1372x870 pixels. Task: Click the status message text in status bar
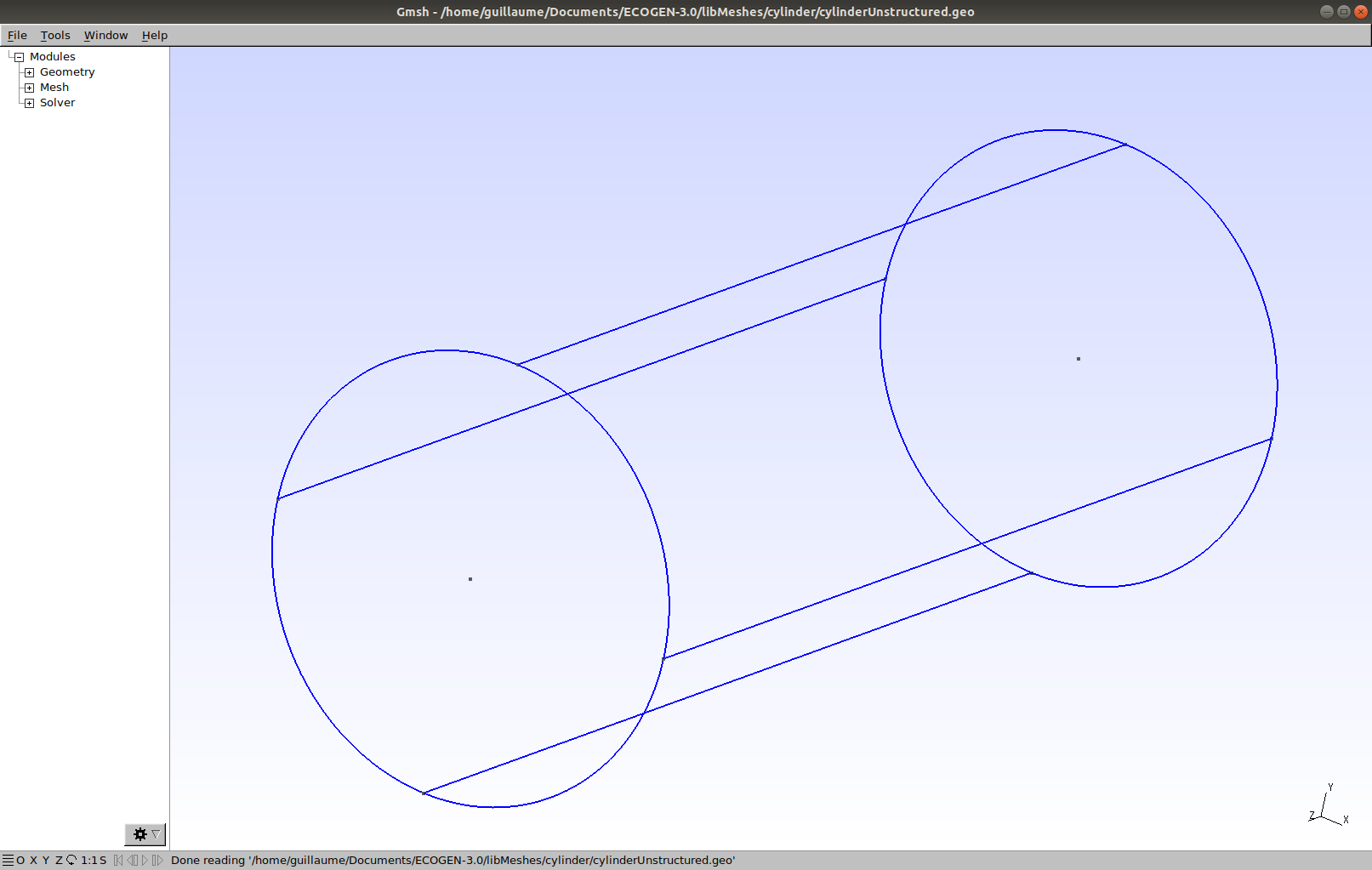pyautogui.click(x=453, y=860)
